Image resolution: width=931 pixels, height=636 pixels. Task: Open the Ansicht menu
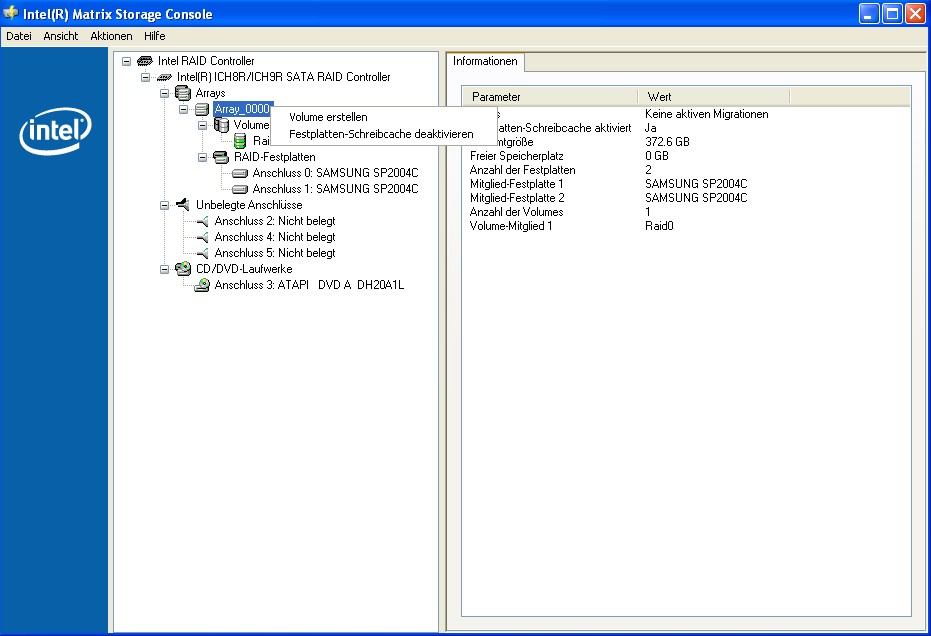[61, 36]
